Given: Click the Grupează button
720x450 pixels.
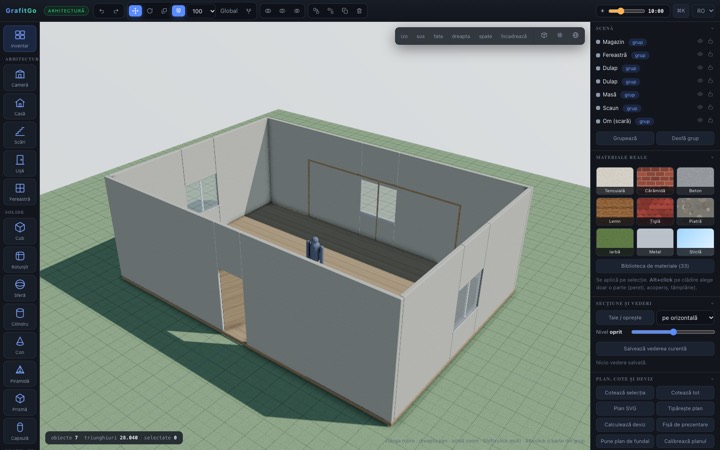Looking at the screenshot, I should coord(625,138).
